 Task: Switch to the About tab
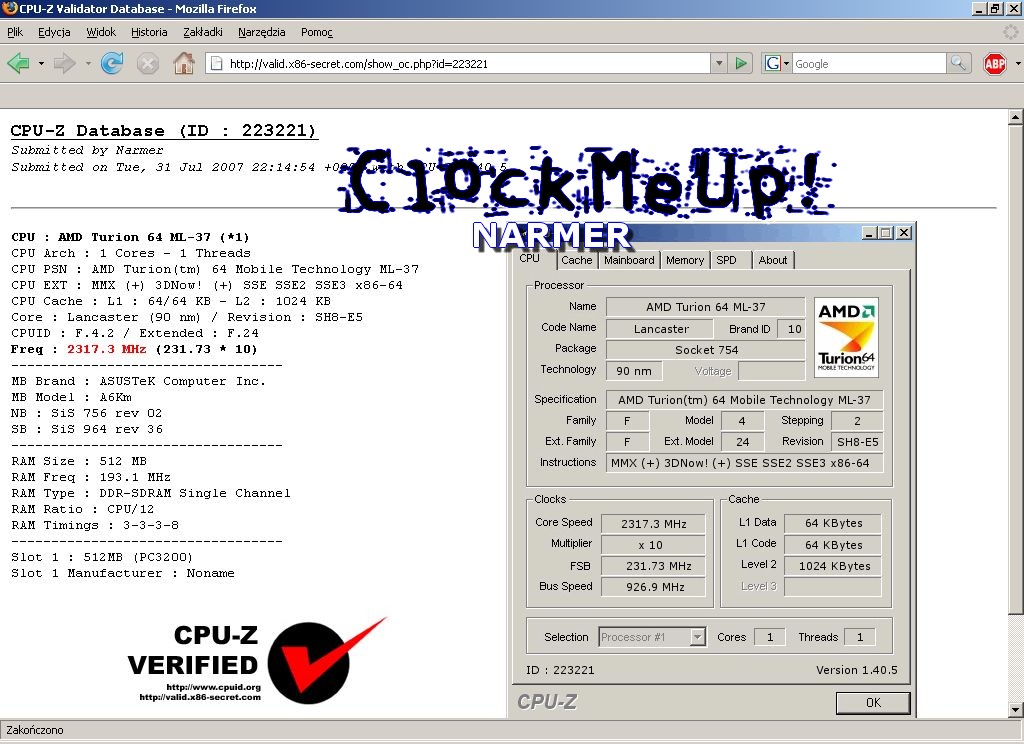point(773,260)
